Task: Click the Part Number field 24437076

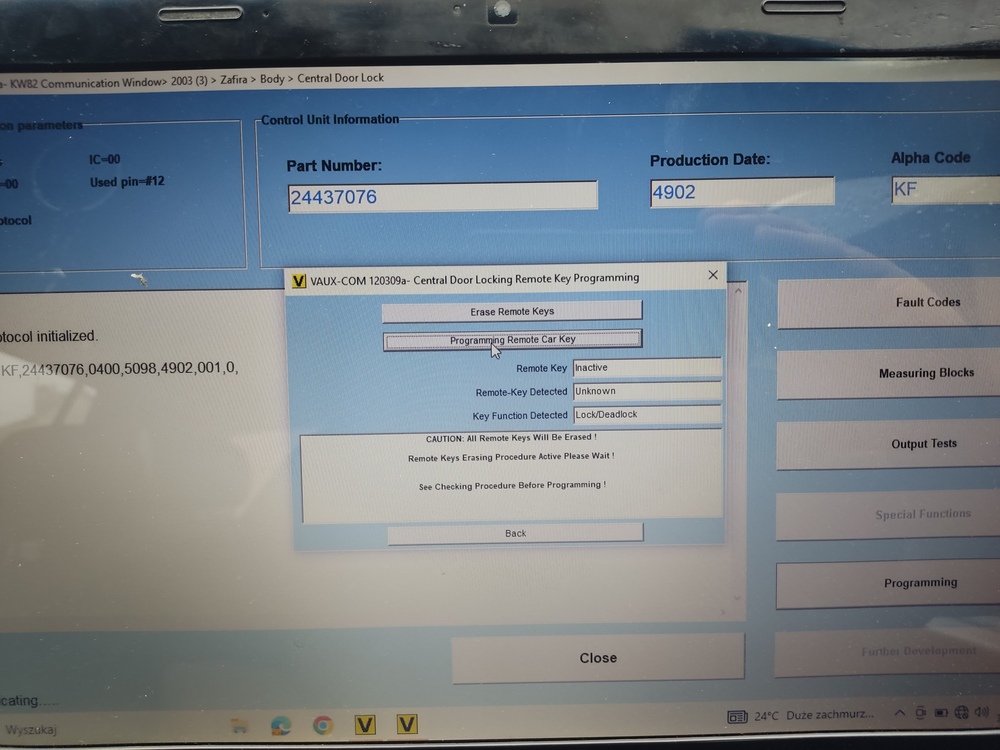Action: point(442,197)
